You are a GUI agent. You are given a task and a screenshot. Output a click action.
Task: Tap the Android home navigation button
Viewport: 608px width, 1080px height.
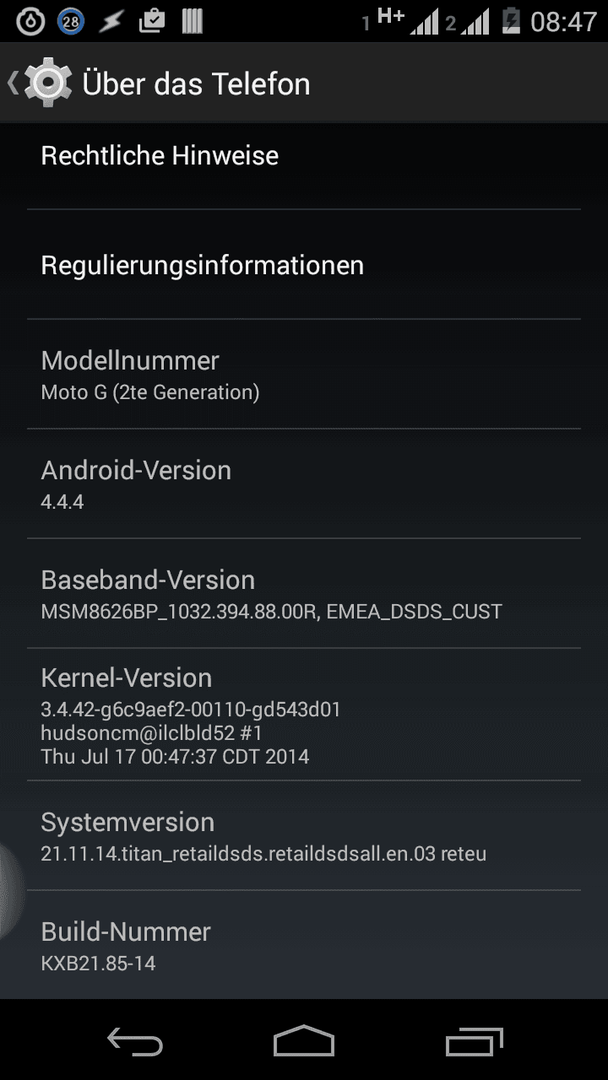point(304,1041)
